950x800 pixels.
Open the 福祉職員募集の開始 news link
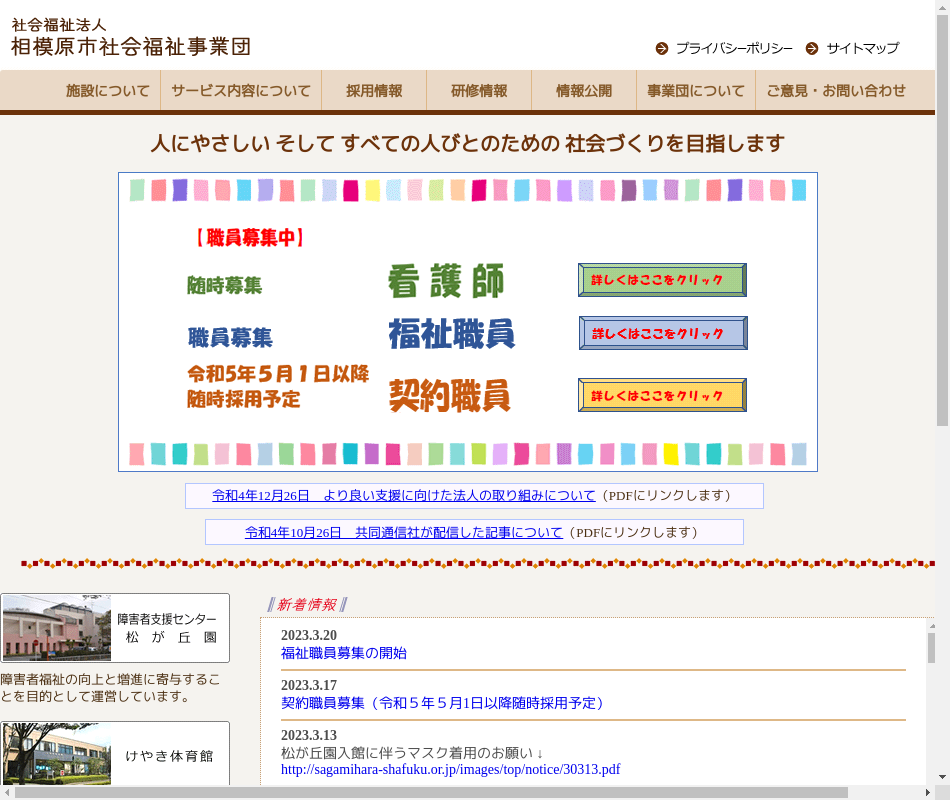point(344,653)
